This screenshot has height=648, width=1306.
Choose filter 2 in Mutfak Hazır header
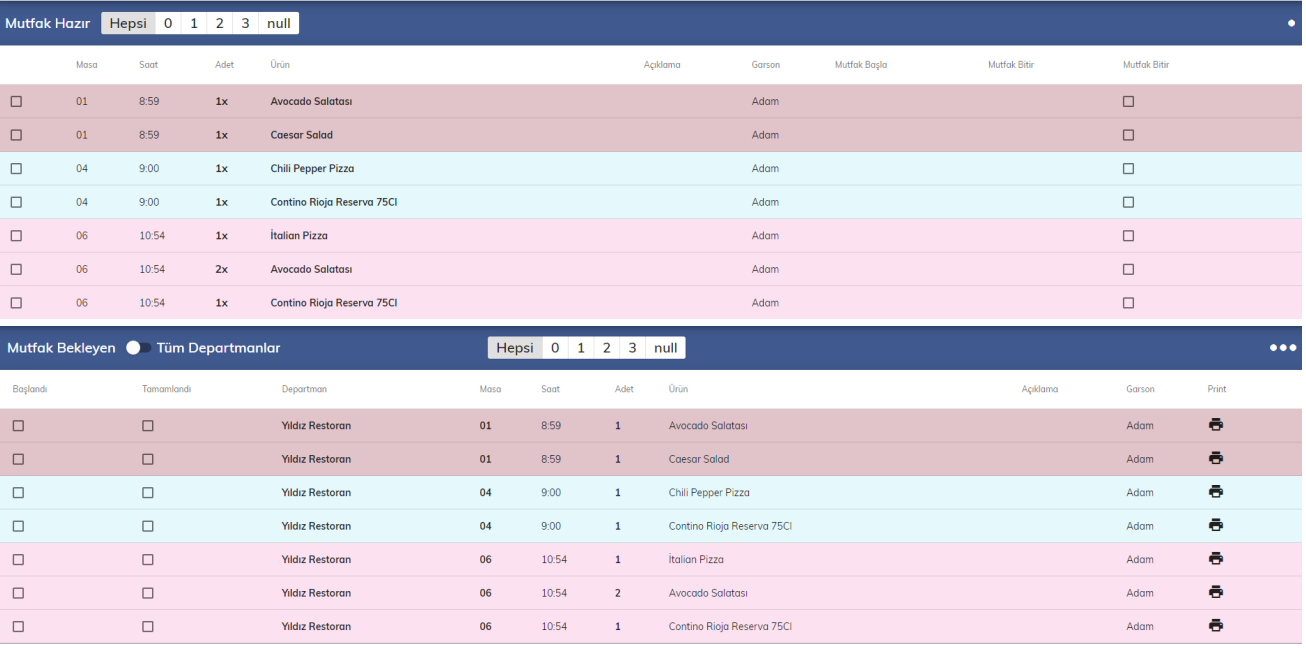click(x=219, y=23)
